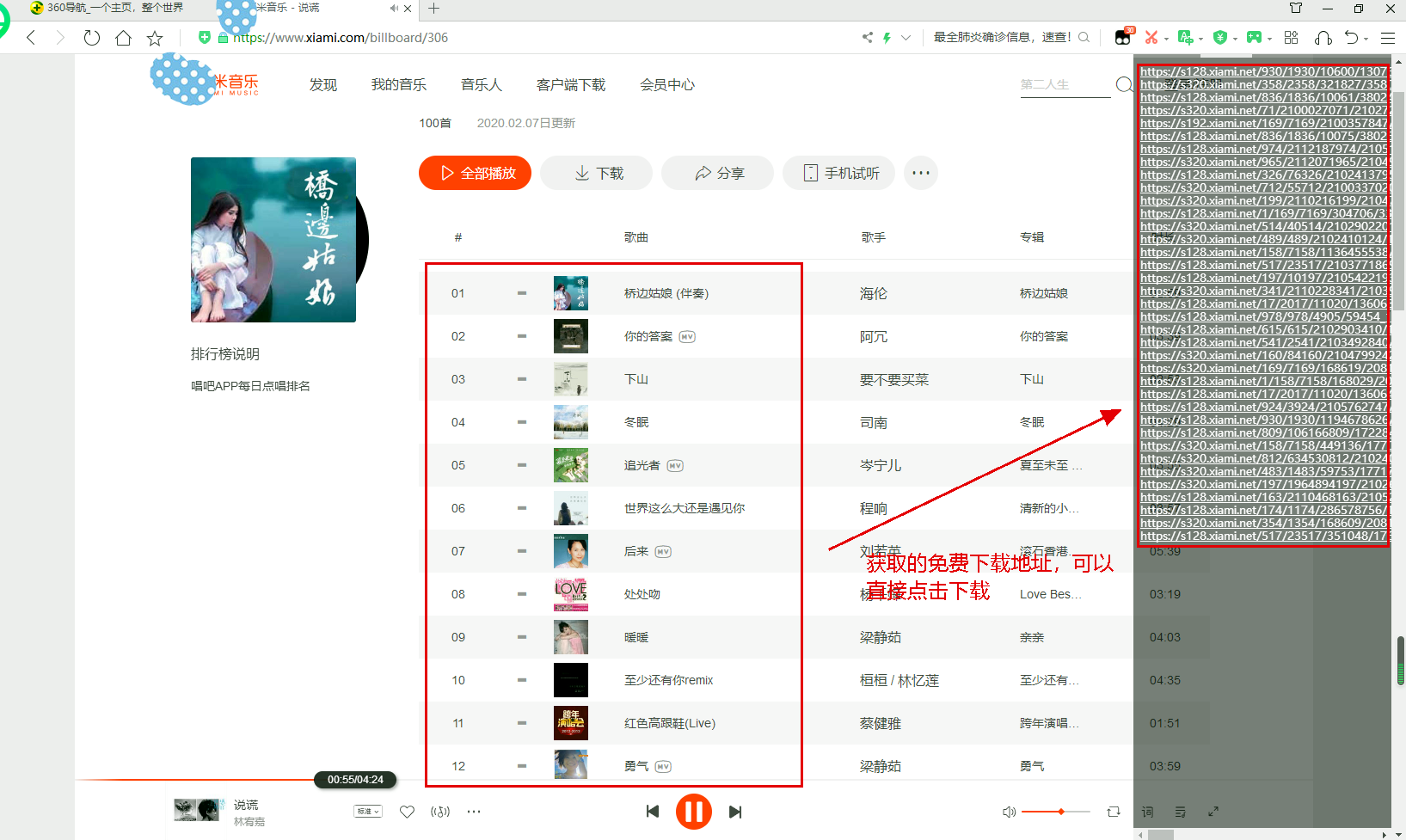Expand the arrow beside the undo icon
The height and width of the screenshot is (840, 1406).
[1366, 39]
